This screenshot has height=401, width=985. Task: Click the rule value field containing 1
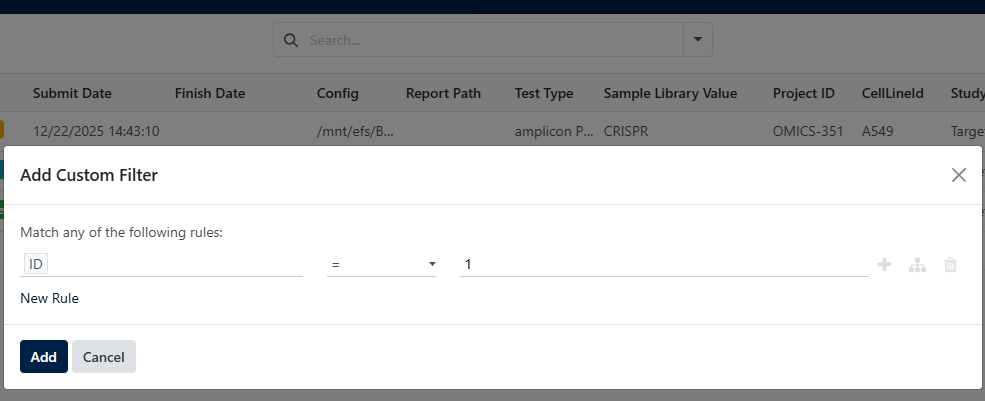point(663,264)
